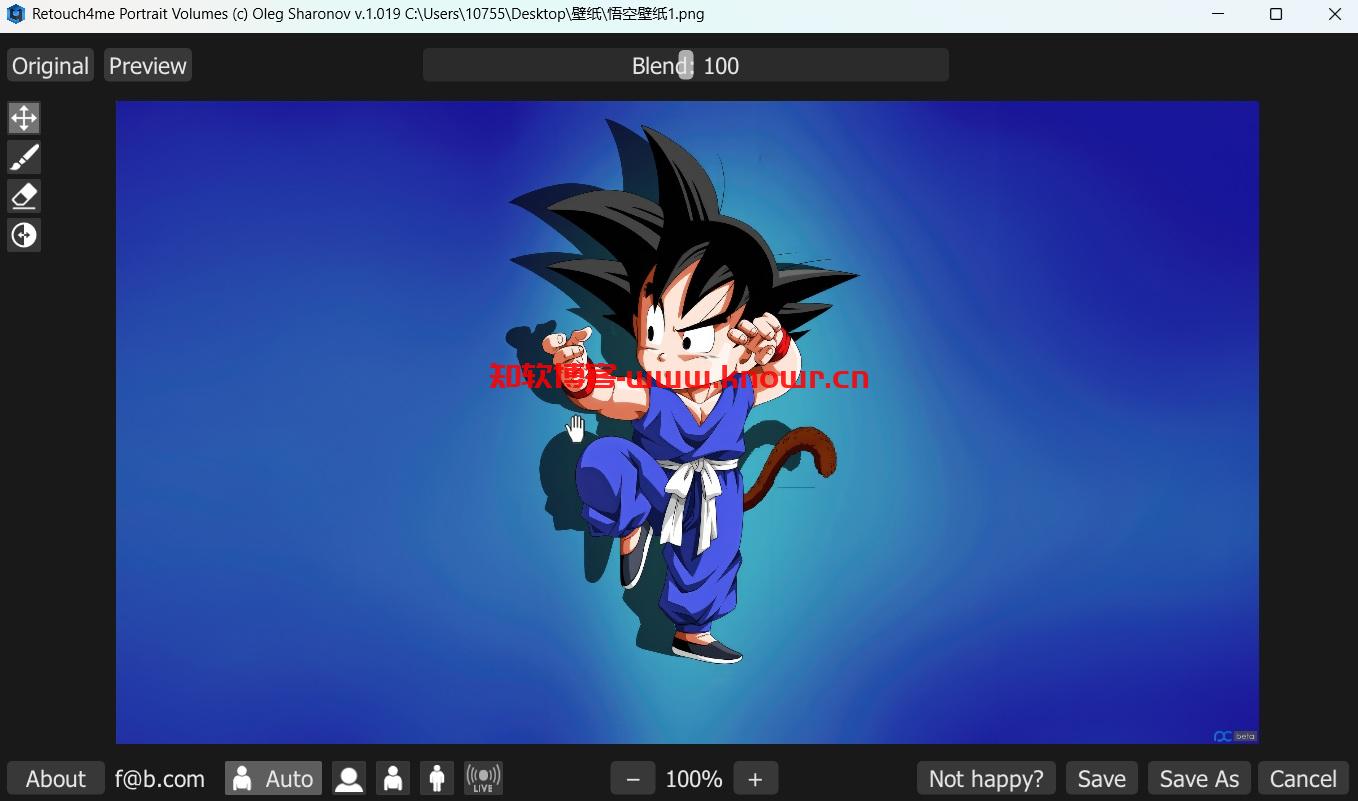Switch to the Preview view
This screenshot has height=801, width=1358.
[x=148, y=66]
